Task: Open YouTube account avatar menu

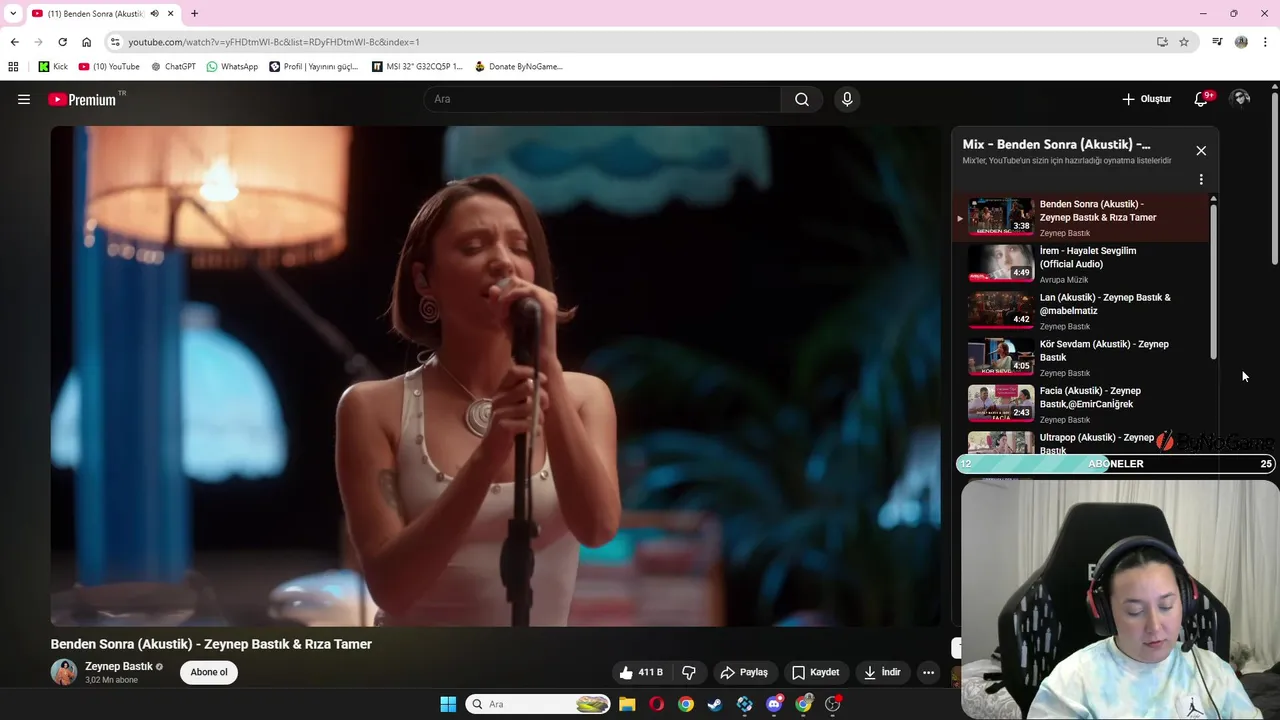Action: coord(1241,99)
